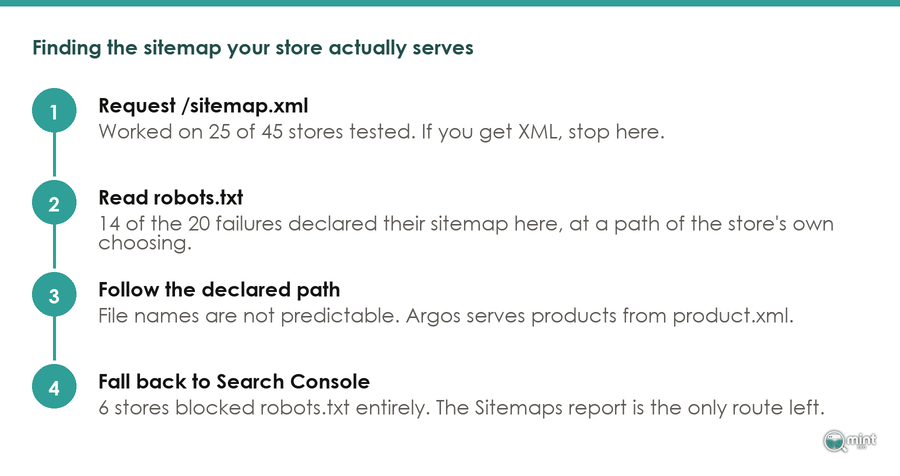Click the Argos product.xml description line

pos(445,316)
